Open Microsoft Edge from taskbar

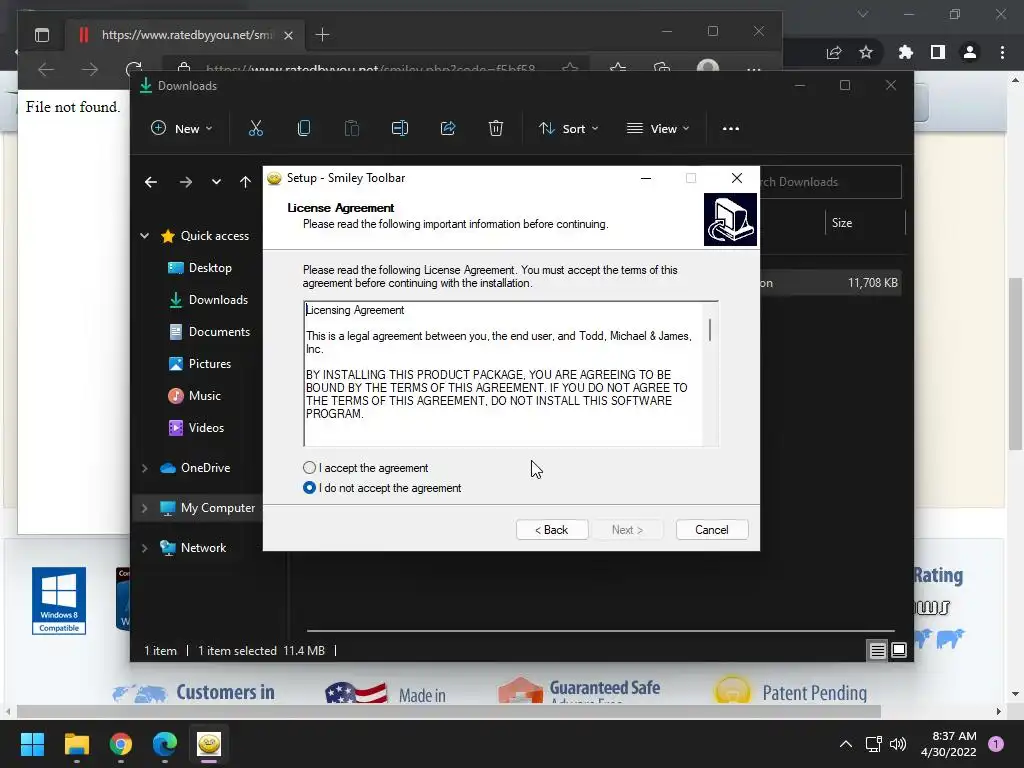tap(165, 744)
